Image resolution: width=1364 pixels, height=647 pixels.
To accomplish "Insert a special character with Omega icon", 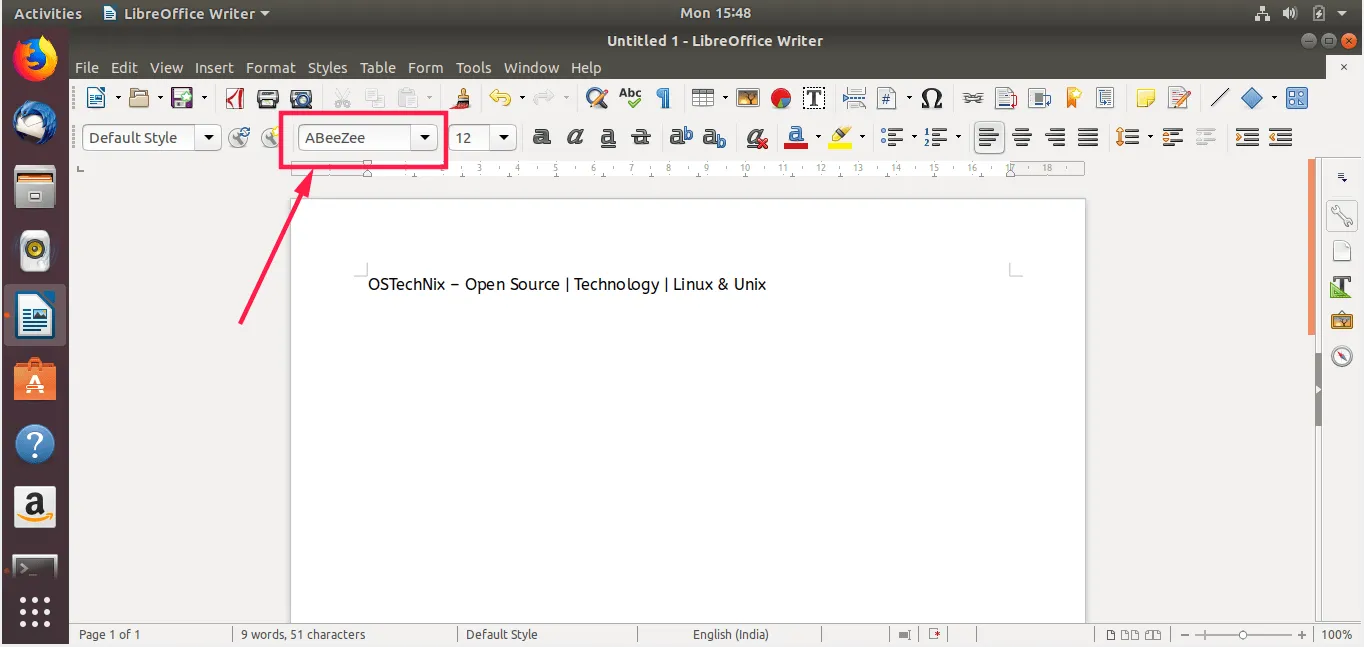I will pyautogui.click(x=931, y=98).
